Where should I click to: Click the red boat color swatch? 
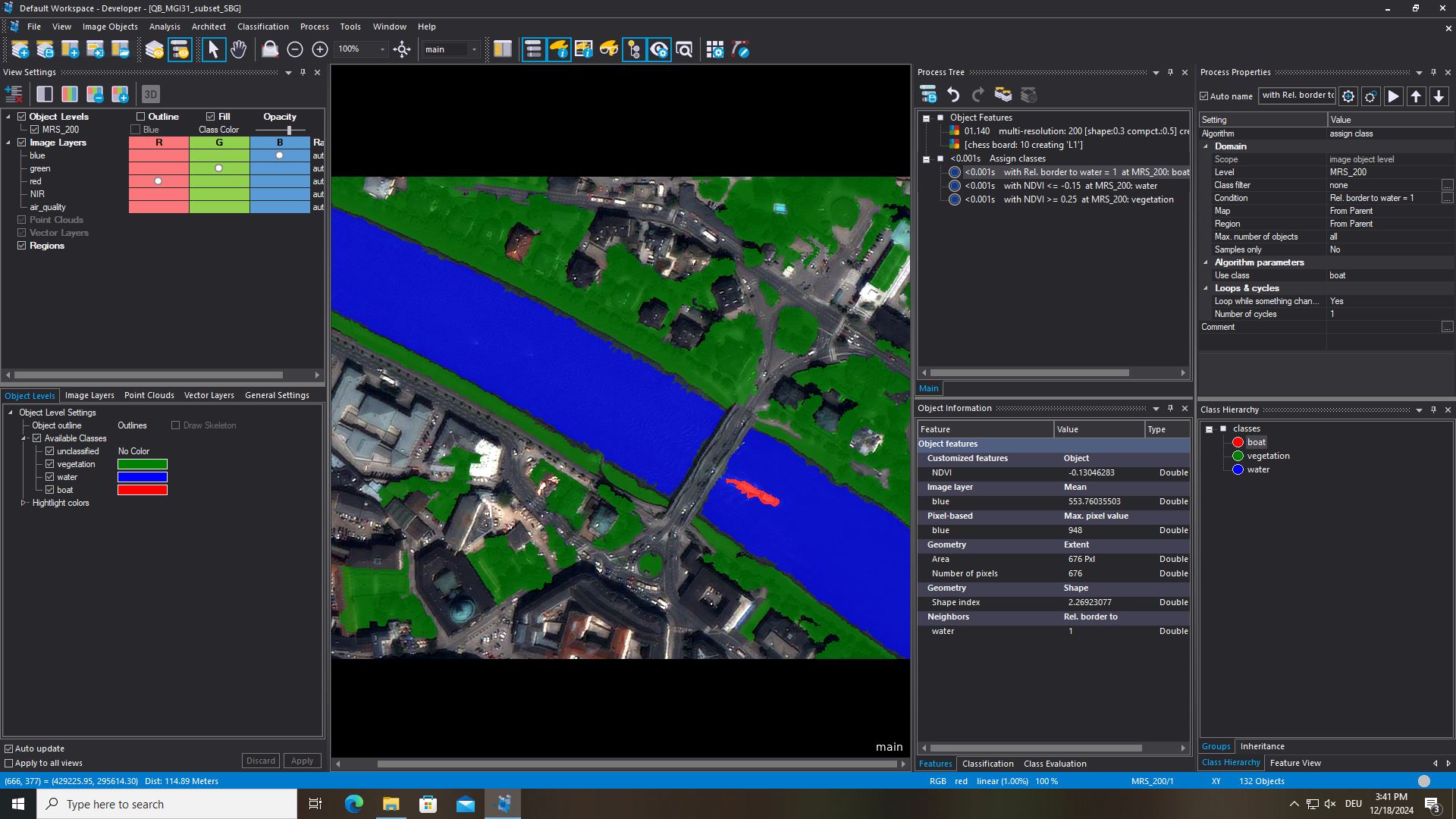tap(142, 490)
